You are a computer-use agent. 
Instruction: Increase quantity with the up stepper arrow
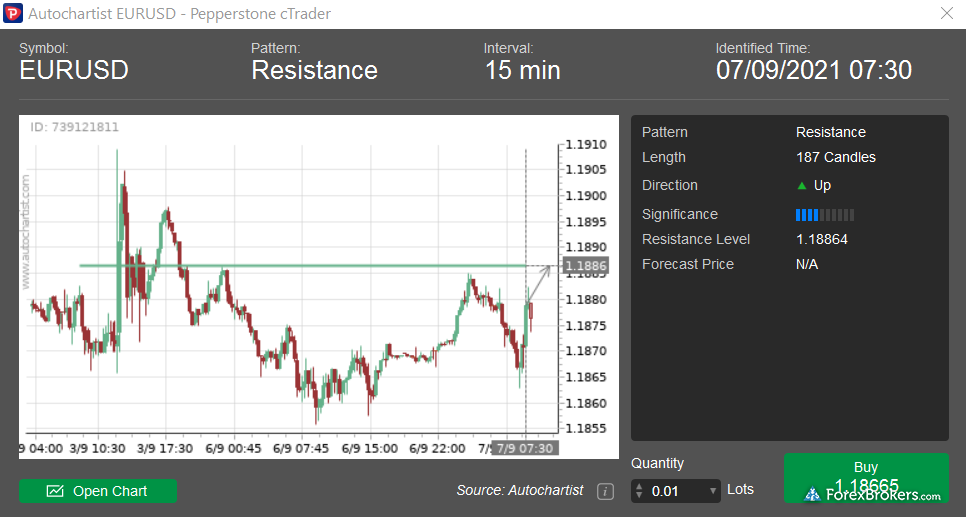coord(640,486)
